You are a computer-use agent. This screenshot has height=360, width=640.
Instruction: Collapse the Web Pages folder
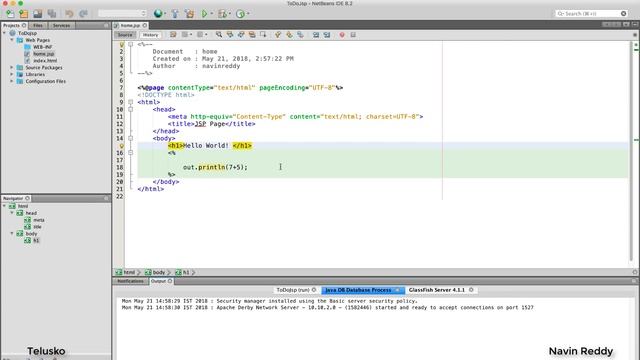click(x=12, y=40)
